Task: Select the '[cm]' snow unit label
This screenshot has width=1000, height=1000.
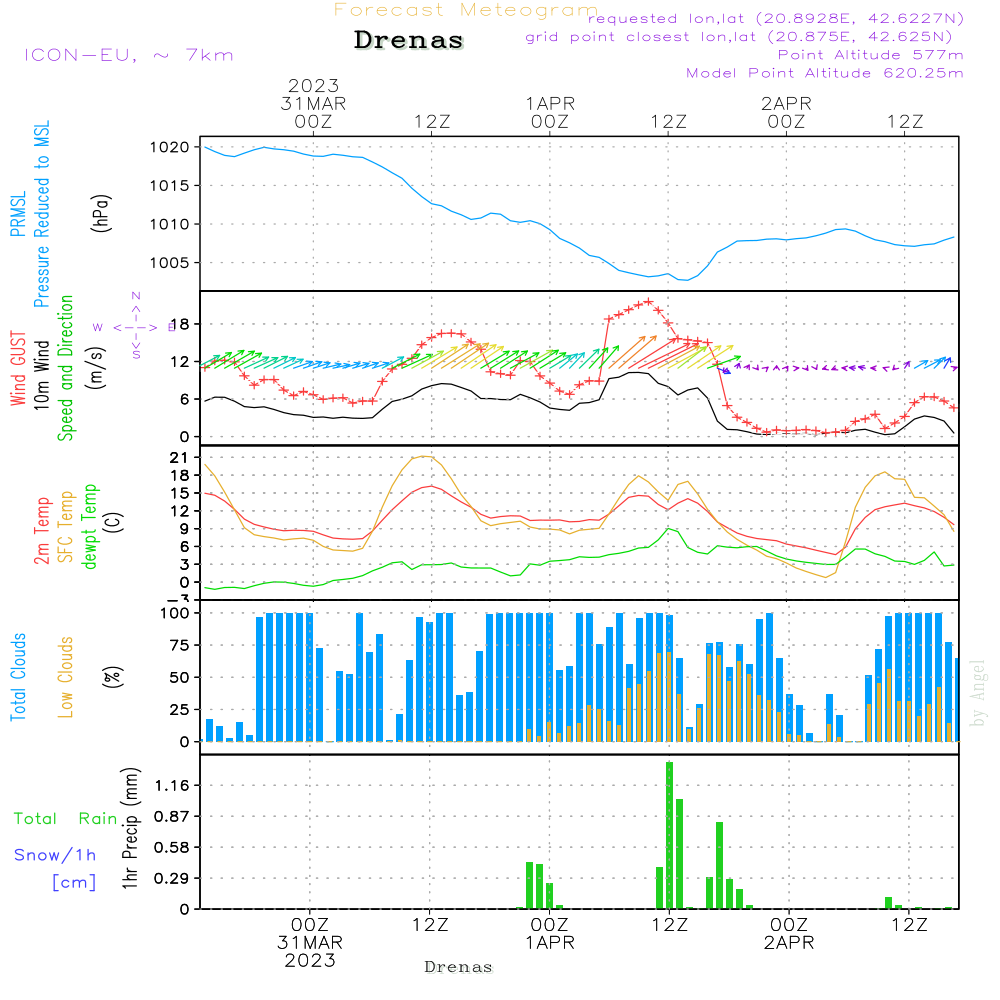Action: click(74, 883)
